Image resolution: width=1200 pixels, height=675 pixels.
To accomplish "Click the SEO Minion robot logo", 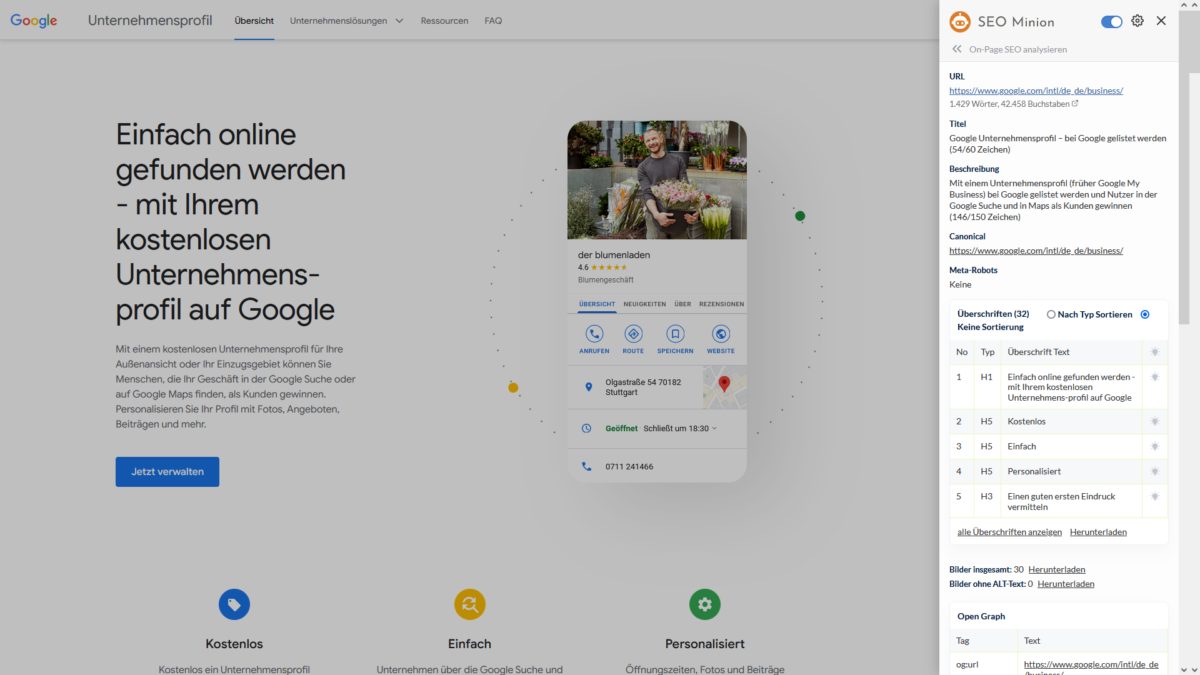I will click(960, 21).
